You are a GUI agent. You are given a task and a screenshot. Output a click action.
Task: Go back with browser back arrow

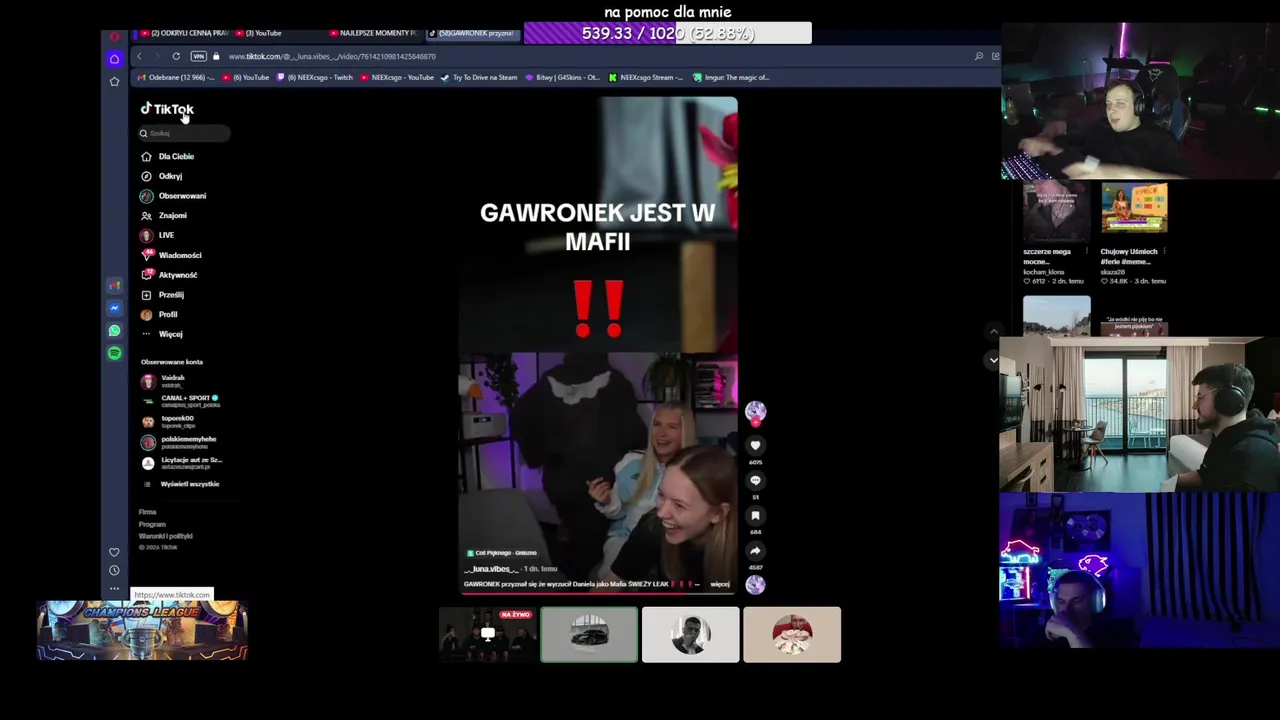pyautogui.click(x=139, y=56)
